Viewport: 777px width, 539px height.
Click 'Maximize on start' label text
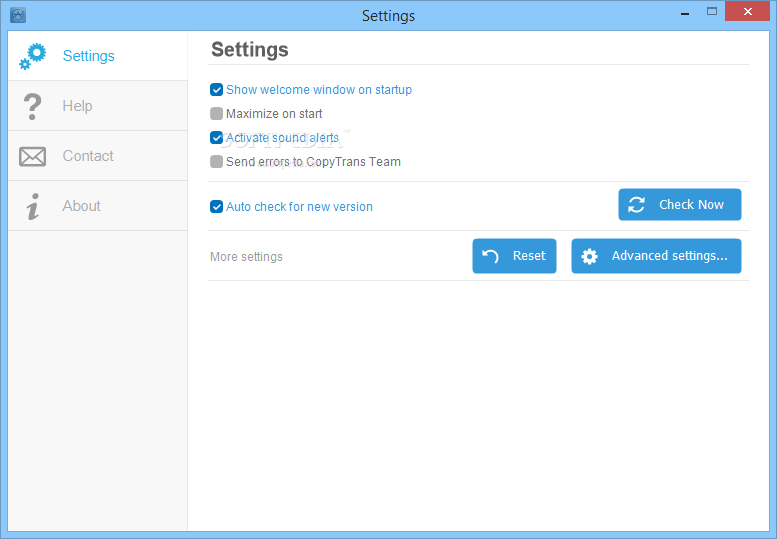click(274, 113)
